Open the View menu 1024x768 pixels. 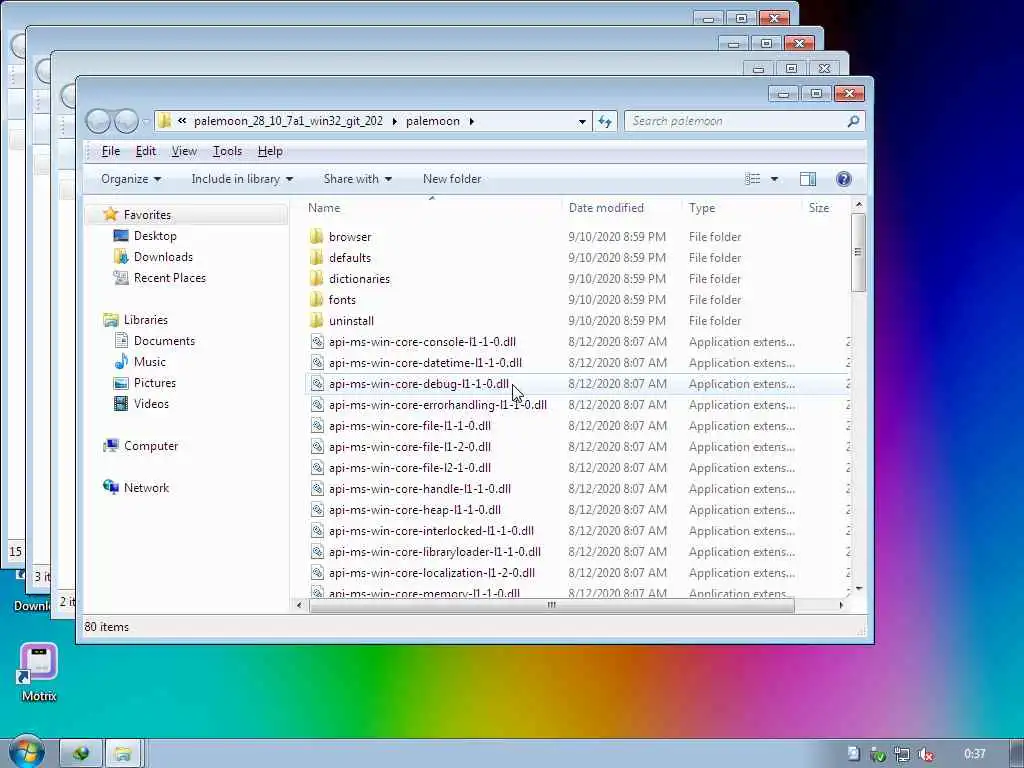coord(184,151)
